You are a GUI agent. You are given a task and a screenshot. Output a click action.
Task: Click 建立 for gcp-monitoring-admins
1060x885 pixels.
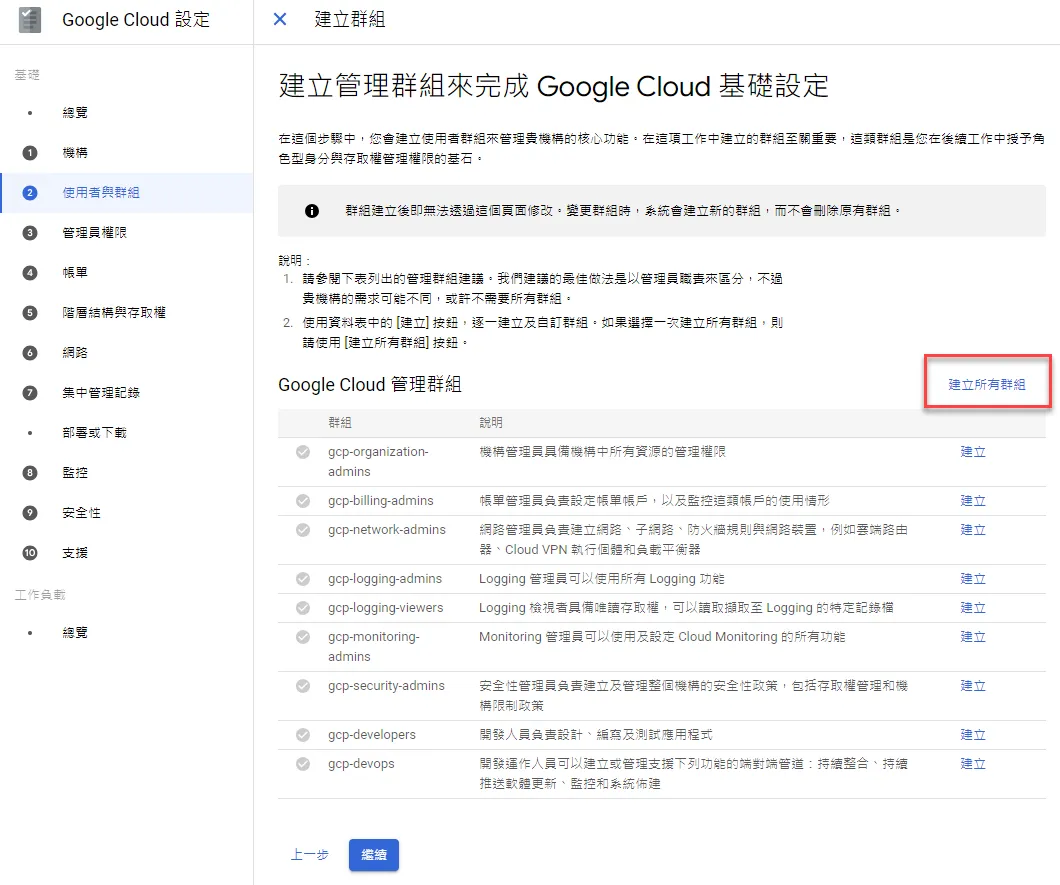(x=973, y=637)
